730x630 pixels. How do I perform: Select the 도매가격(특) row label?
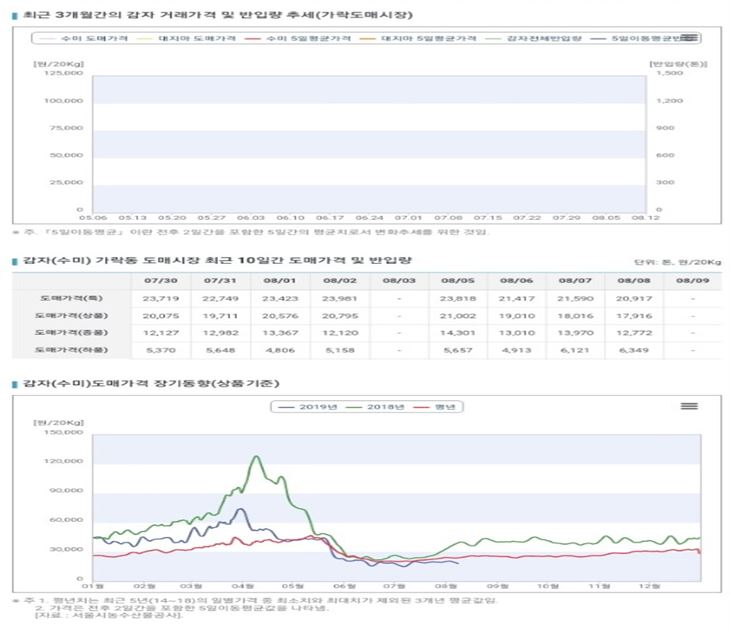[71, 298]
